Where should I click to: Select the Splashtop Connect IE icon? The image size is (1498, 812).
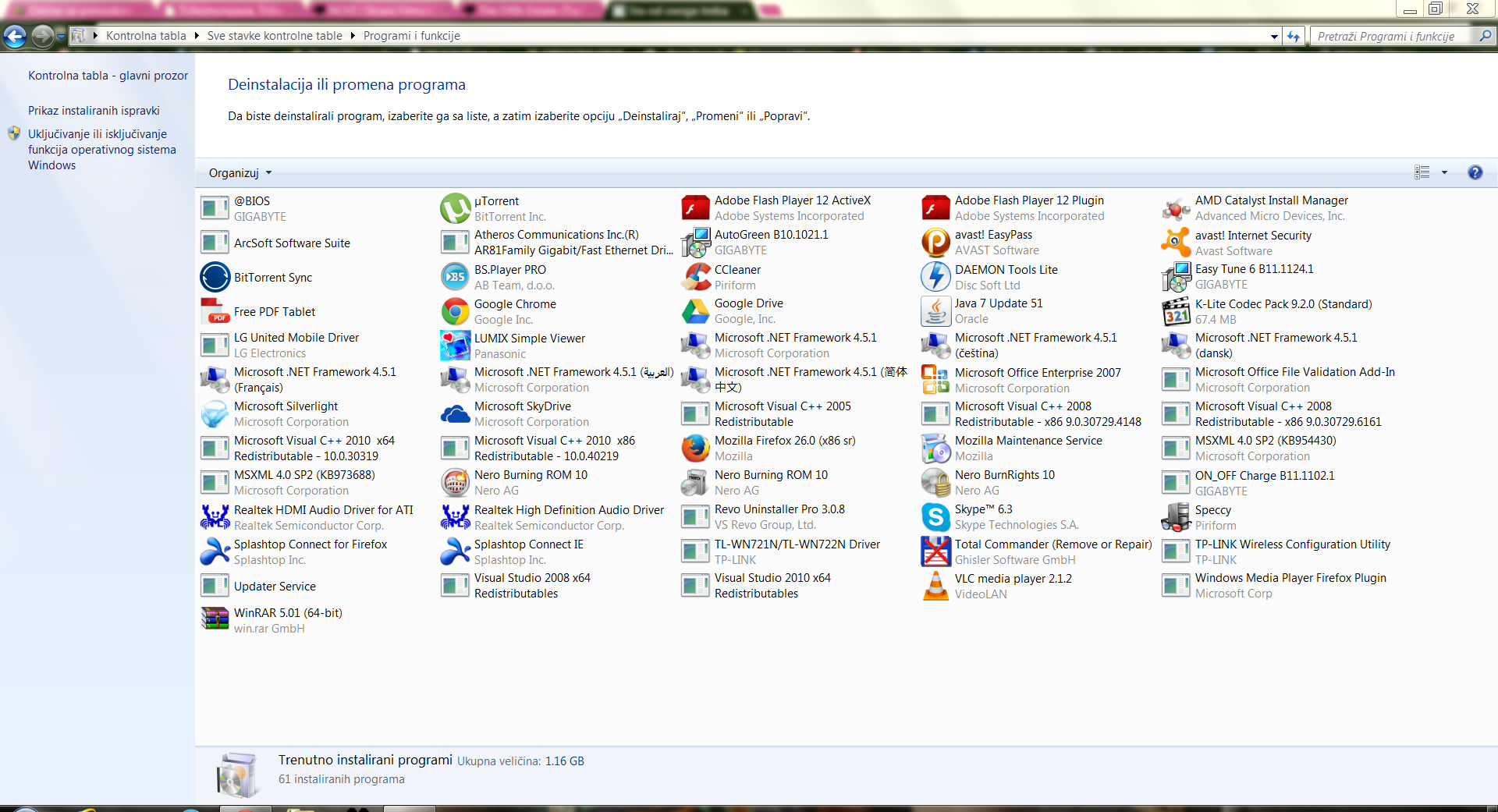(455, 551)
